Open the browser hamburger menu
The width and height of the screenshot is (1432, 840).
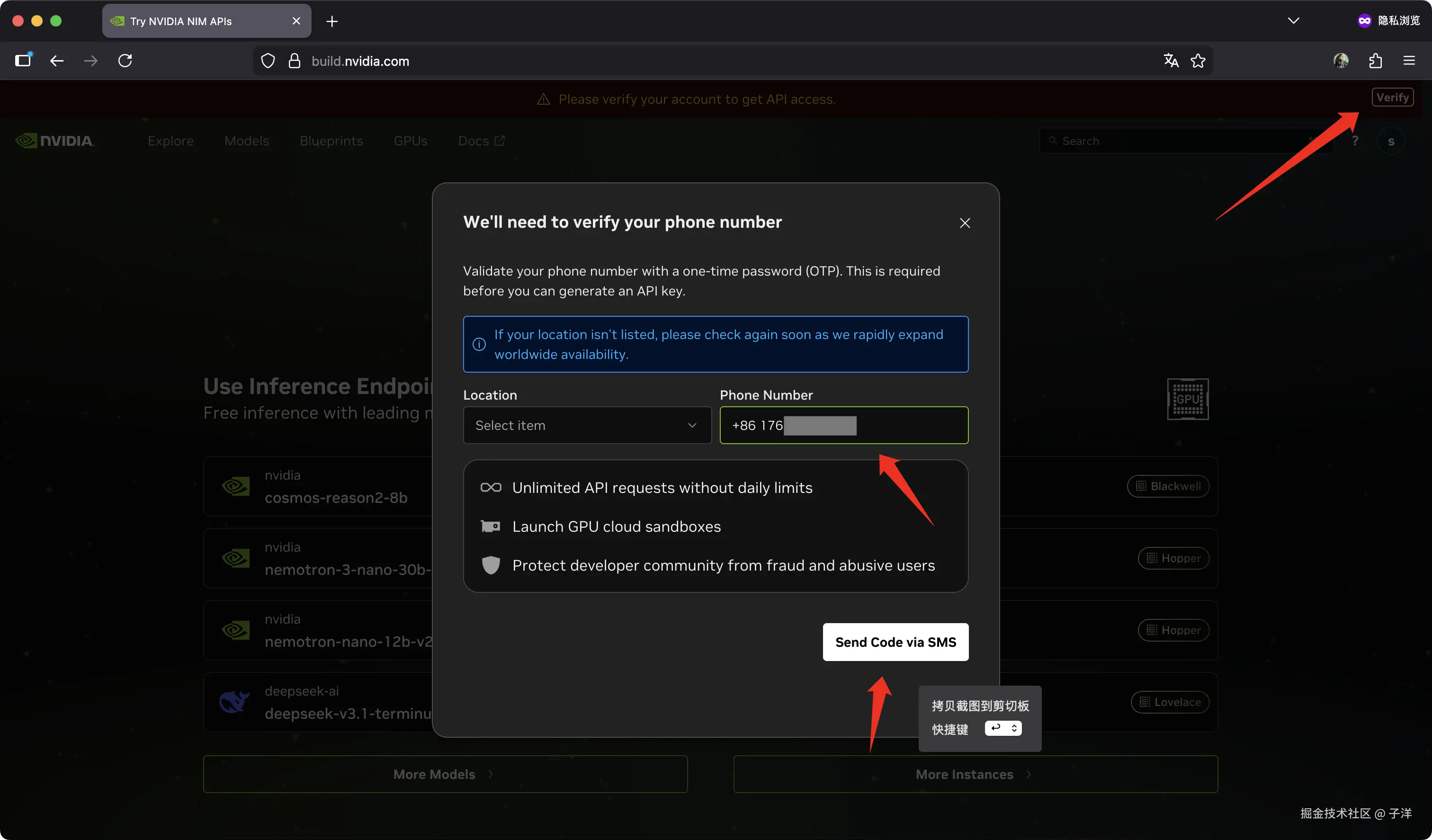coord(1409,61)
